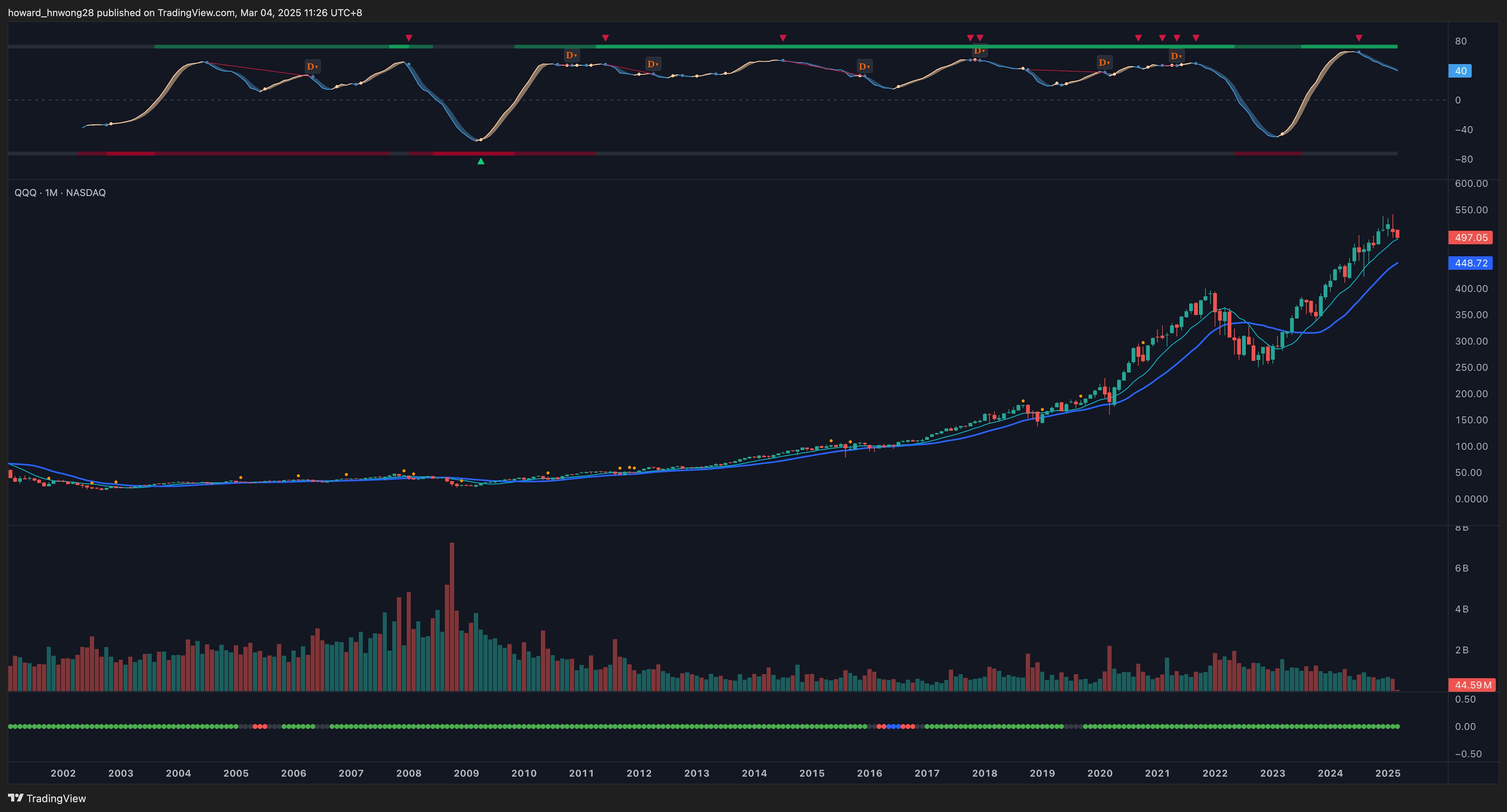Click the 300.00 price scale value

click(x=1471, y=341)
